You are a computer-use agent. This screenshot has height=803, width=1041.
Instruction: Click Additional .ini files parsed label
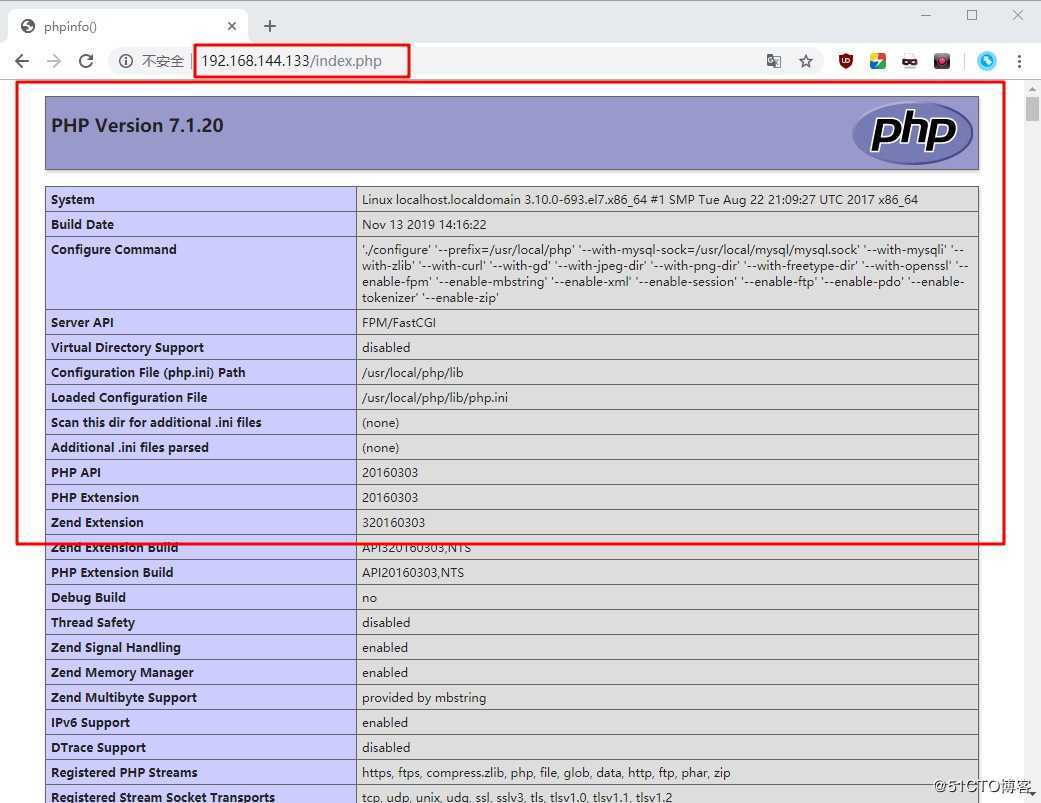click(x=129, y=447)
